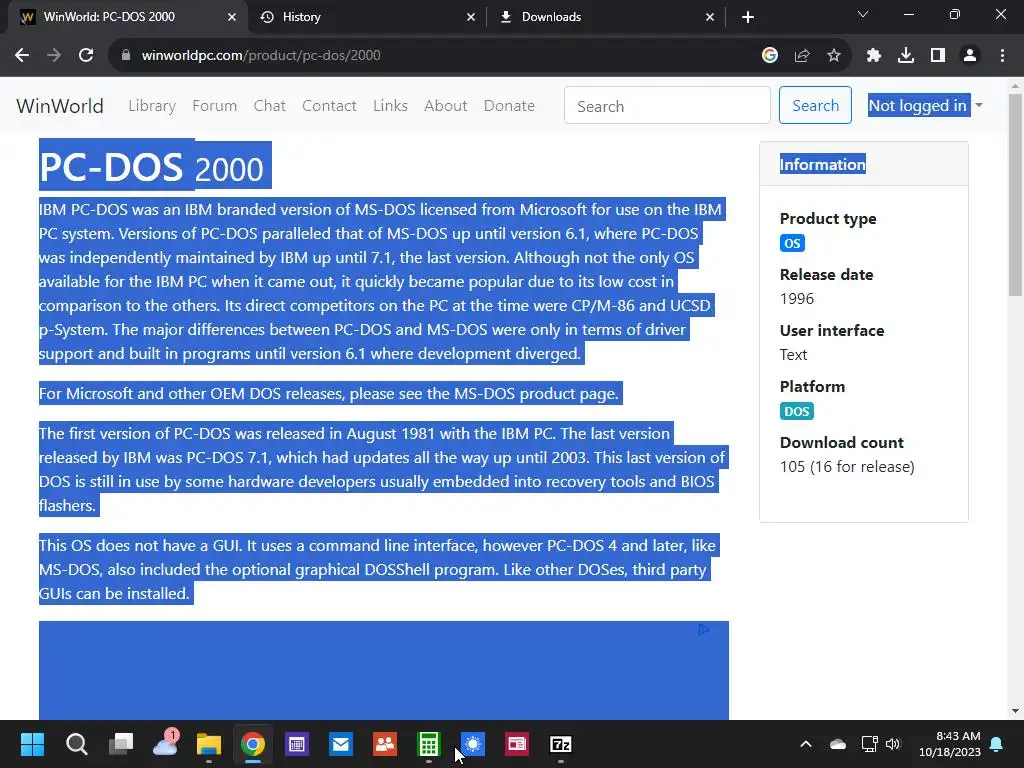The height and width of the screenshot is (768, 1024).
Task: Open the Chrome profile avatar
Action: 970,56
